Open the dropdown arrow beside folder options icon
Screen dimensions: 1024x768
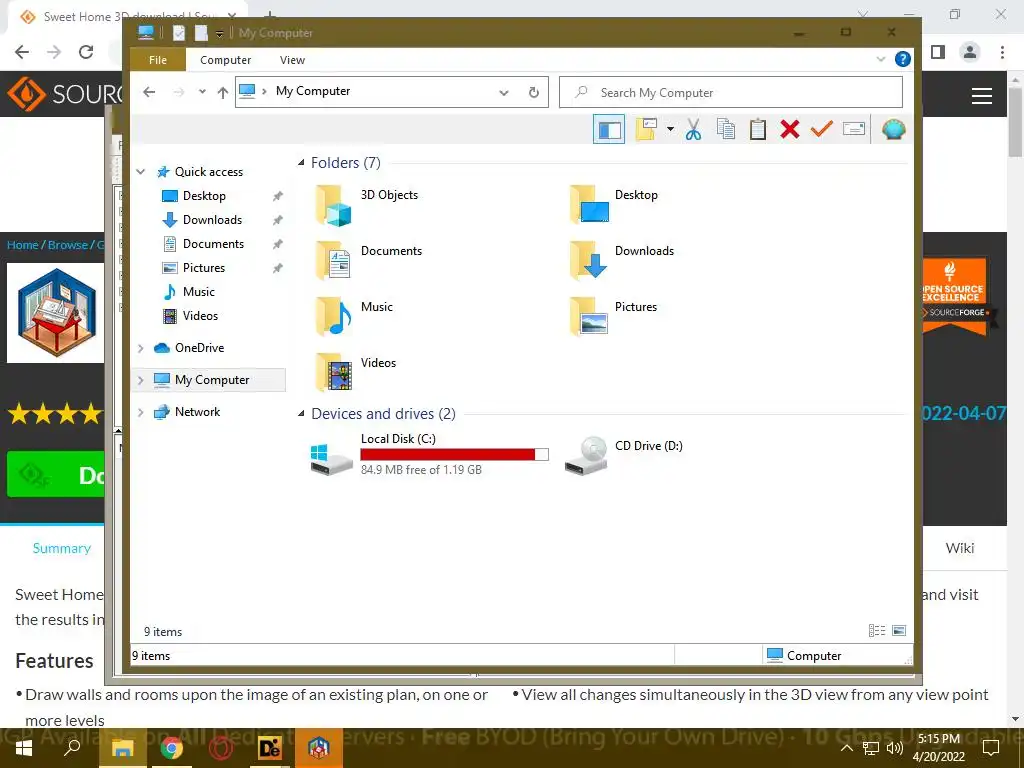pyautogui.click(x=670, y=129)
